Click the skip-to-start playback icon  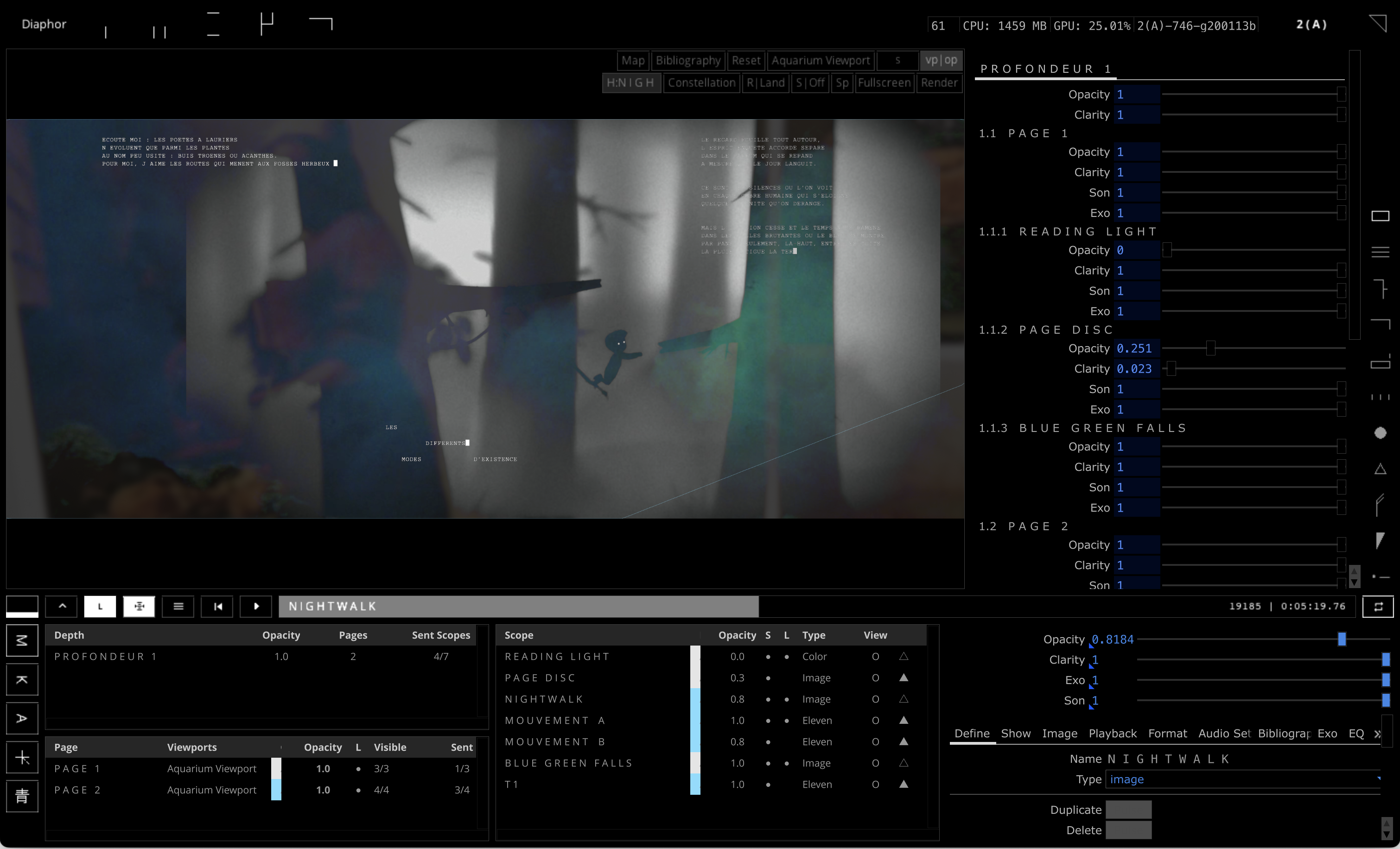(x=217, y=607)
